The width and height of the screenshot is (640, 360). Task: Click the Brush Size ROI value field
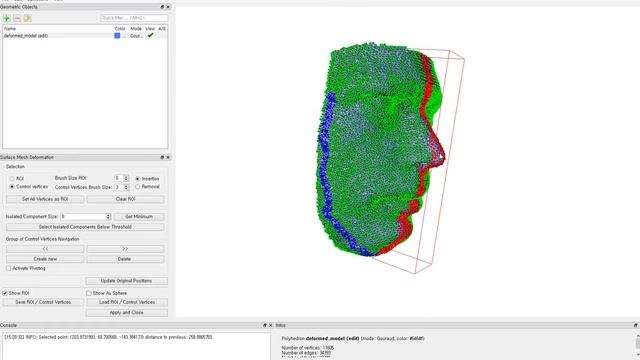118,178
